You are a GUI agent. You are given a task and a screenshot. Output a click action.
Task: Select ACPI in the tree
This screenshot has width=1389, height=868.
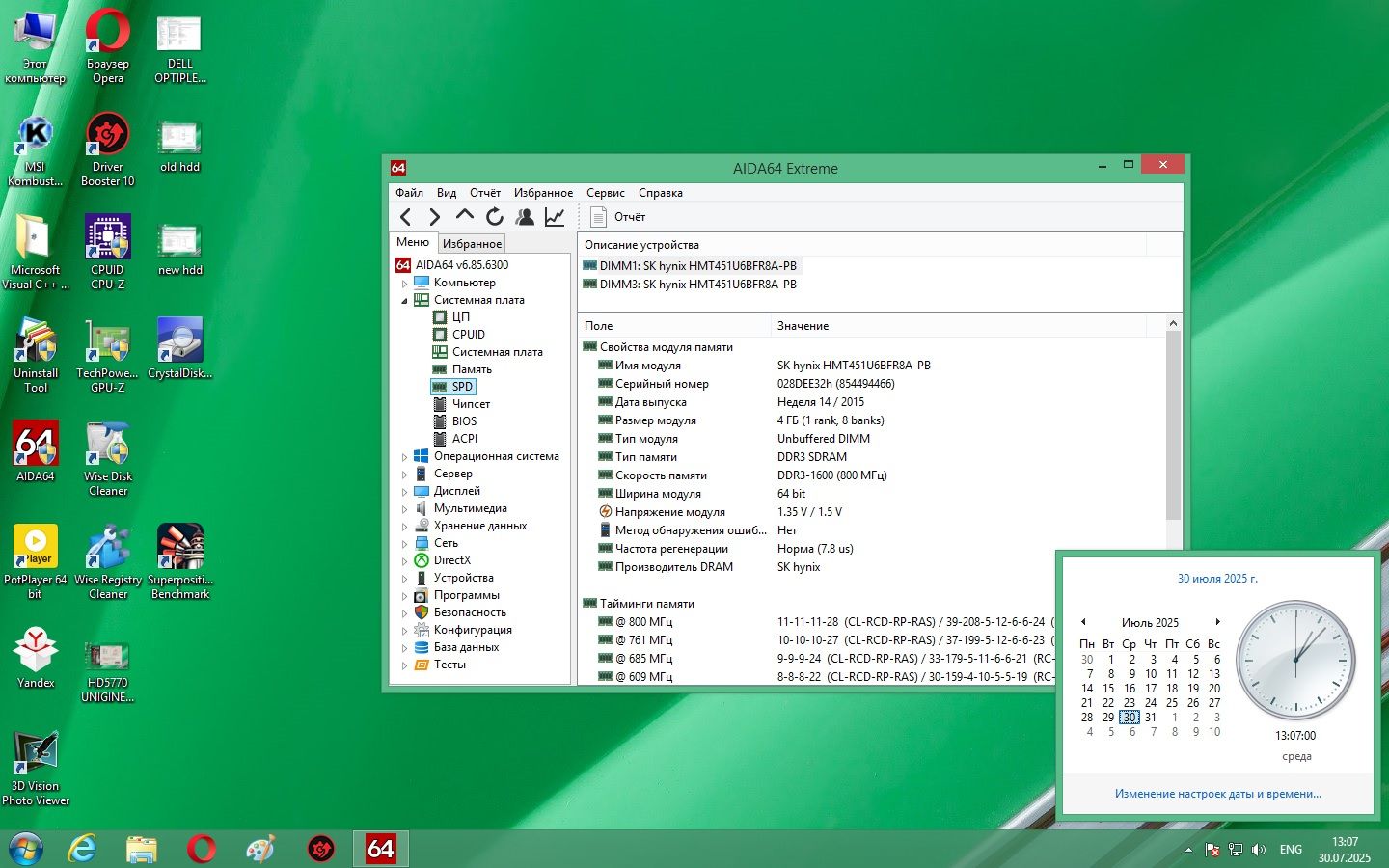click(464, 439)
